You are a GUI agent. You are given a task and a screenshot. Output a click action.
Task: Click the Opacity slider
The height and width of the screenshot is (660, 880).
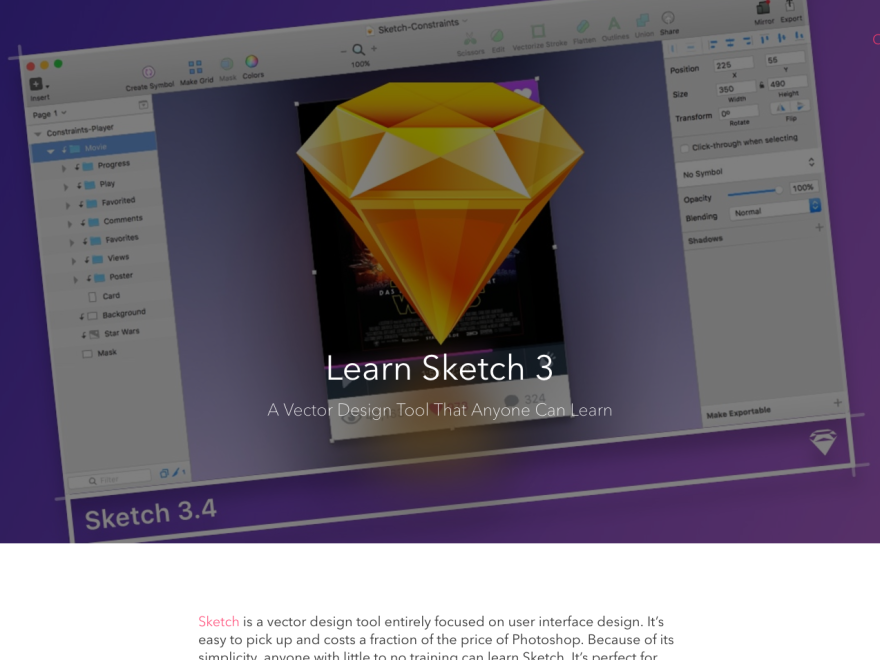(x=754, y=191)
